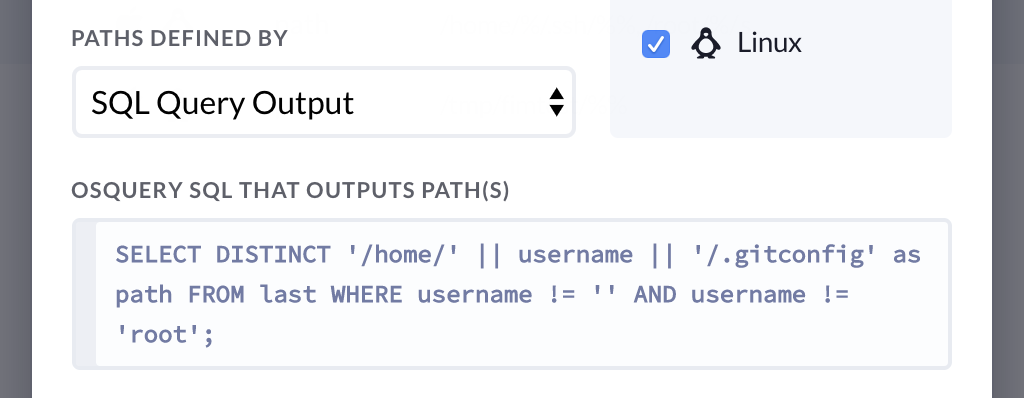Screen dimensions: 1024x398
Task: Open the SQL Query Output dropdown
Action: pyautogui.click(x=324, y=103)
